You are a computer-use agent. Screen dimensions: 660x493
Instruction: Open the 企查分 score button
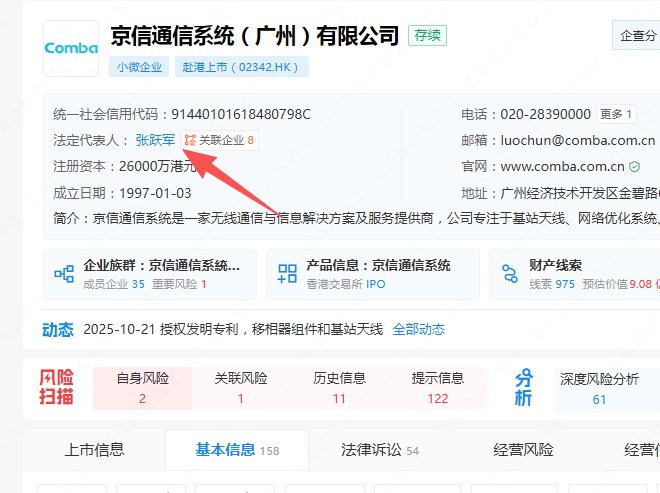(x=637, y=35)
